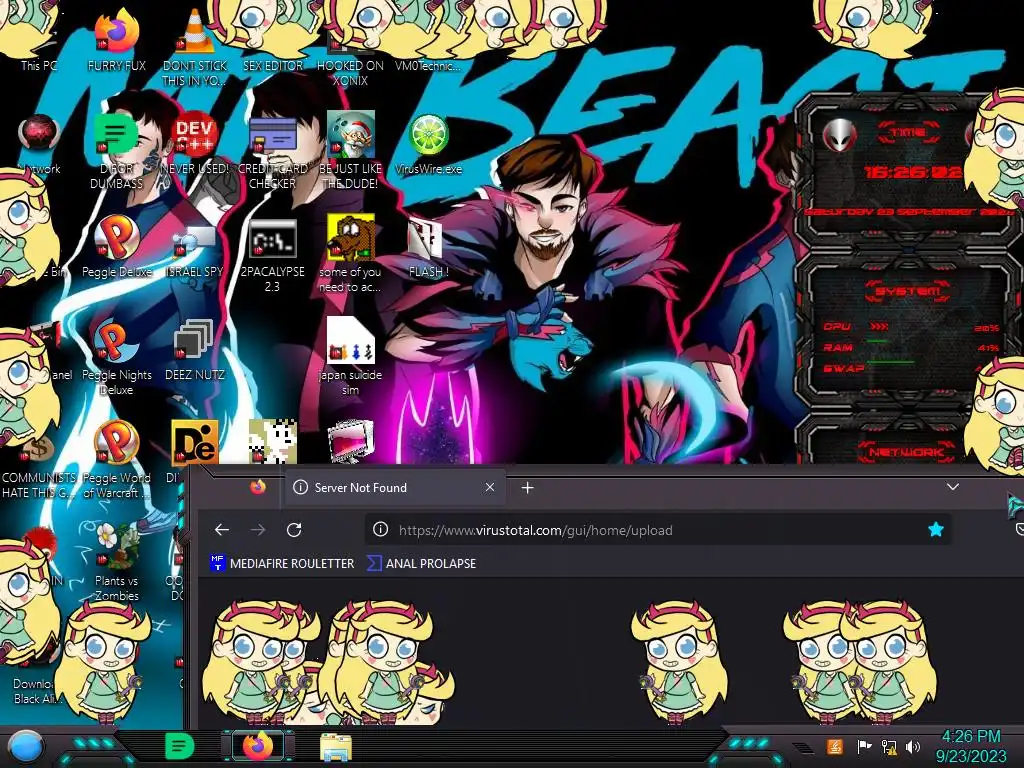
Task: Click the orange Java tray icon
Action: 835,746
